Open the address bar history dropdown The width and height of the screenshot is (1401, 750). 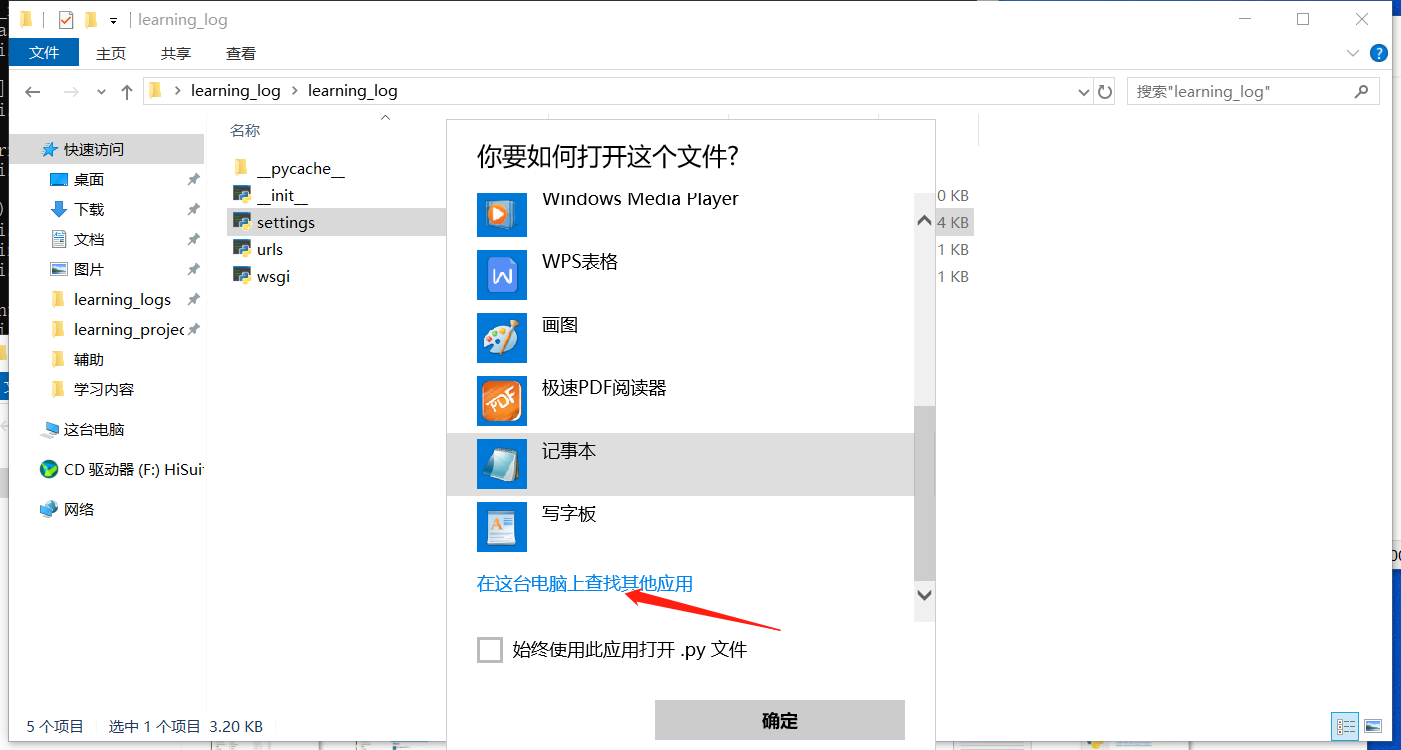(1083, 91)
